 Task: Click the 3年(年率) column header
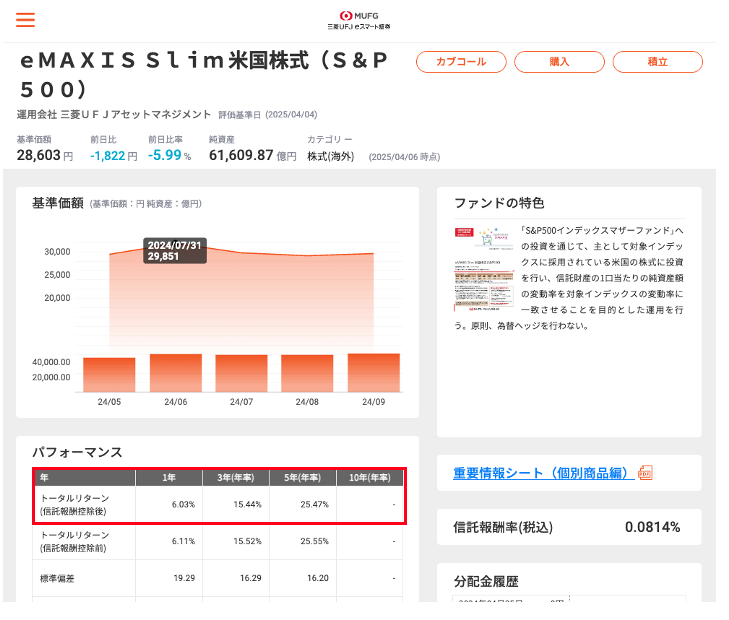click(x=236, y=477)
